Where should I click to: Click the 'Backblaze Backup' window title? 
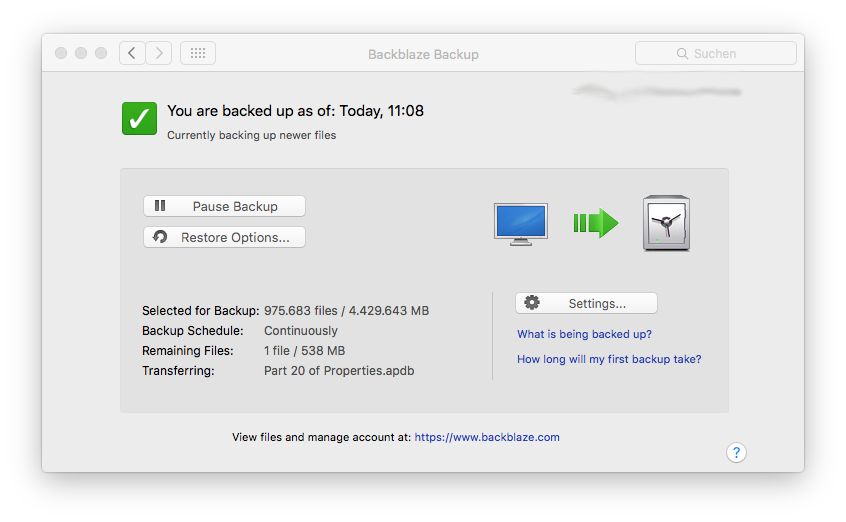(x=423, y=54)
